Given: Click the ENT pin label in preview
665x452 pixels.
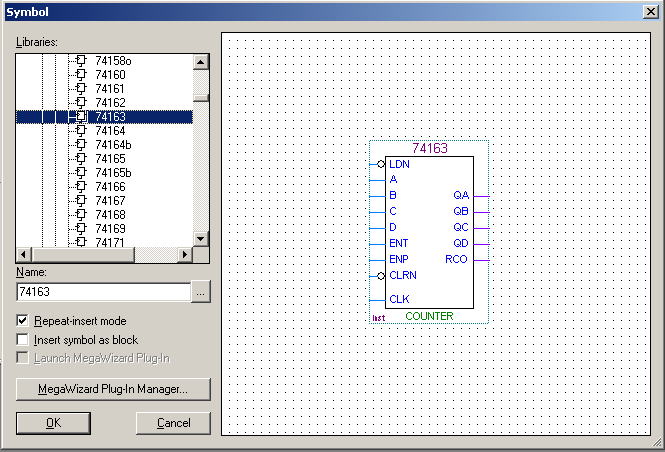Looking at the screenshot, I should coord(399,243).
